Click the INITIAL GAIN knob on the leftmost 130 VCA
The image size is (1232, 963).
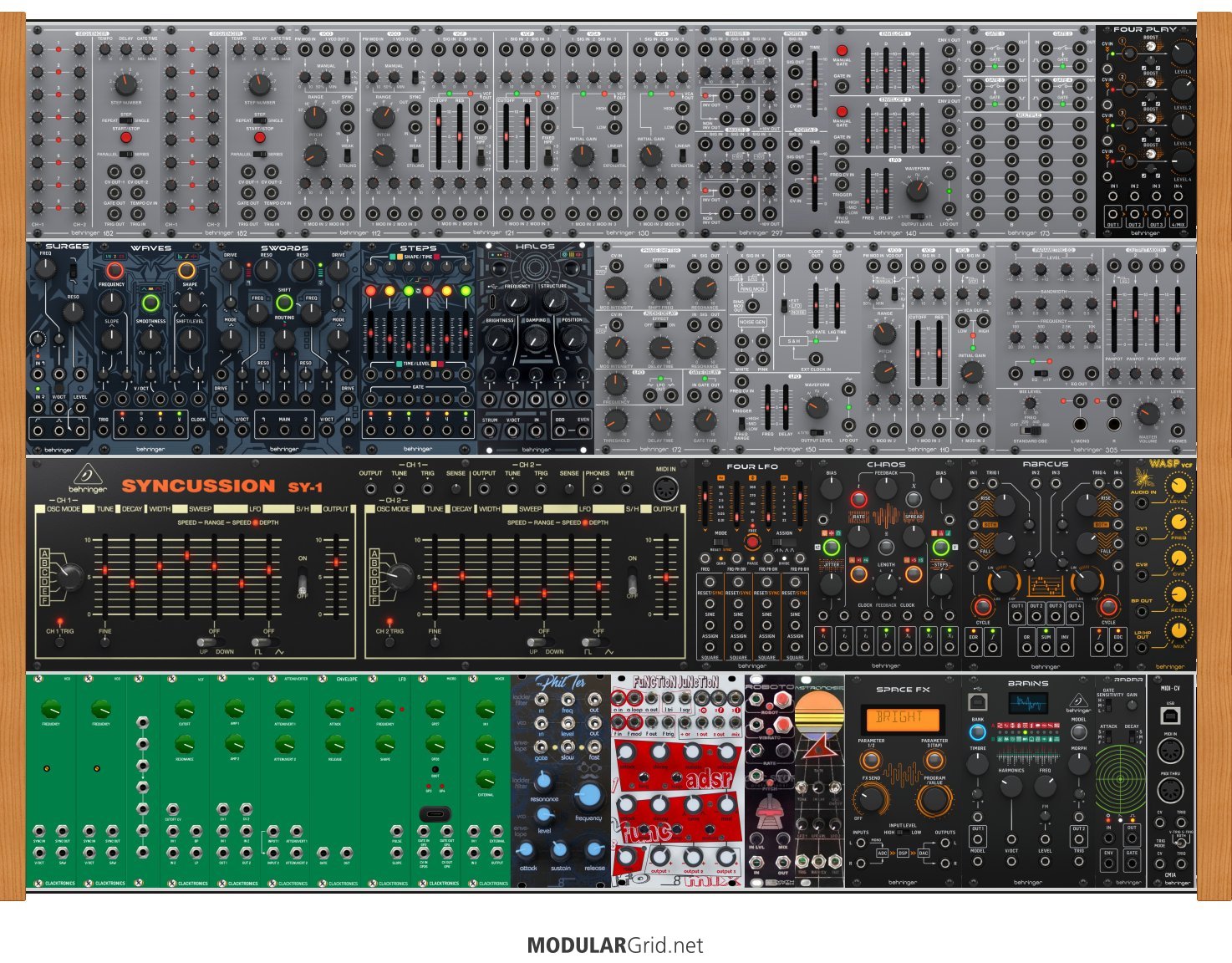[583, 155]
